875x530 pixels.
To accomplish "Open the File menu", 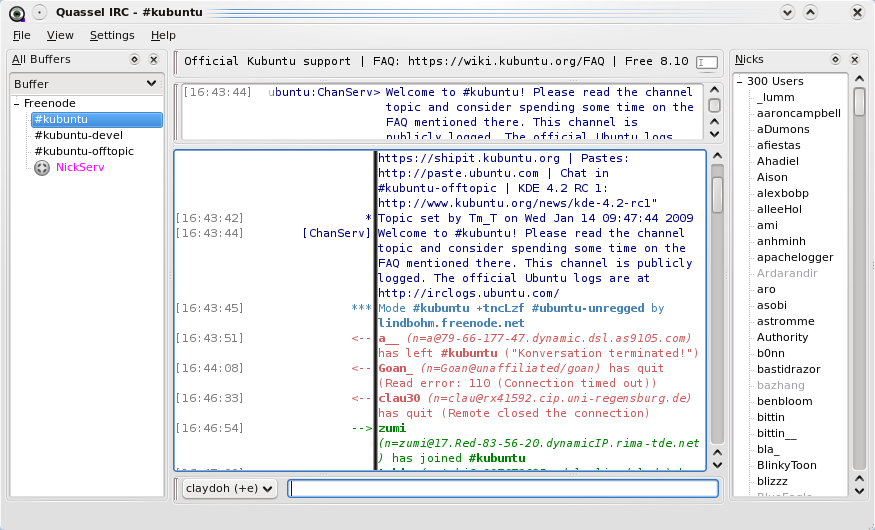I will (x=21, y=35).
